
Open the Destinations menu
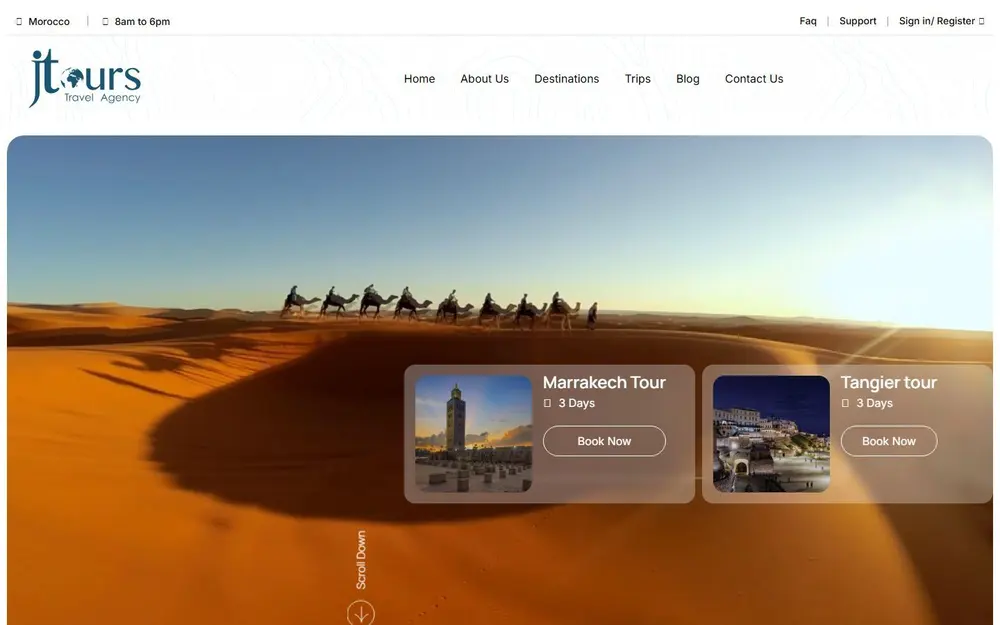coord(566,78)
